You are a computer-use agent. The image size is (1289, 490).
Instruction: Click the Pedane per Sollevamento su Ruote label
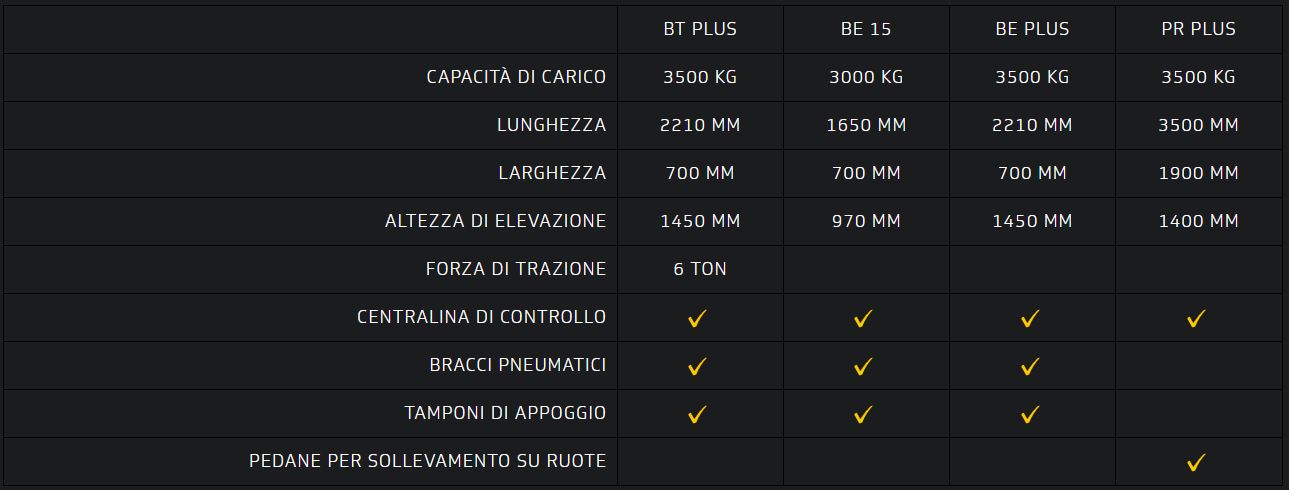(x=427, y=461)
